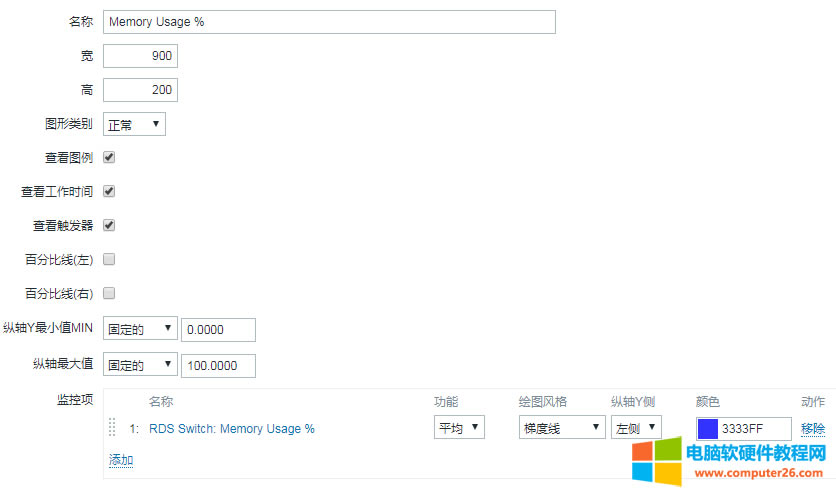Click the 移除 link to remove item
Screen dimensions: 836x493
point(813,429)
